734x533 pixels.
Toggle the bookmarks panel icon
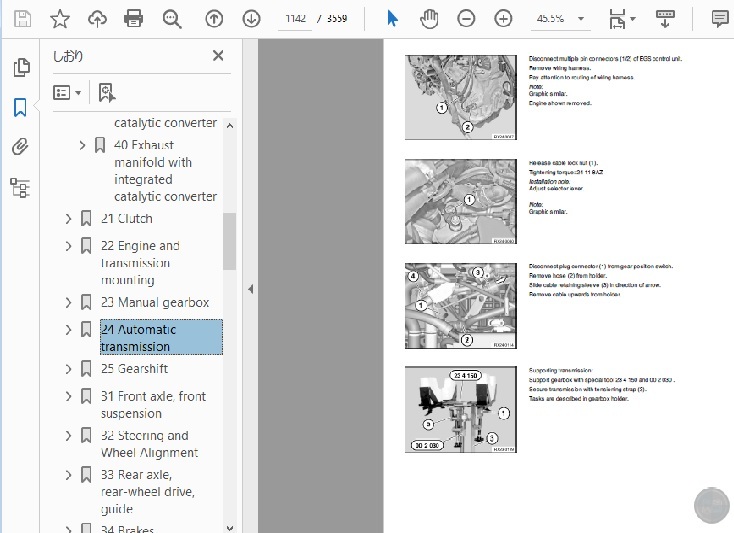[x=20, y=107]
